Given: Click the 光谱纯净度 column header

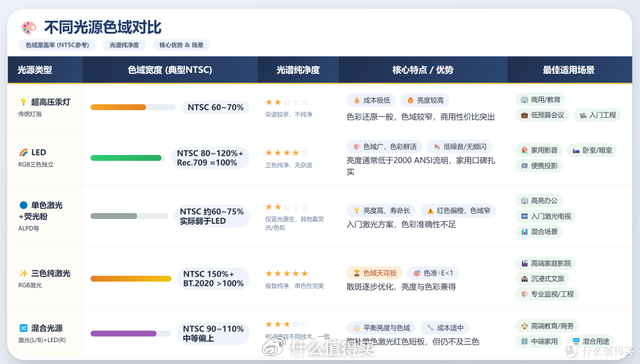Looking at the screenshot, I should pos(298,70).
